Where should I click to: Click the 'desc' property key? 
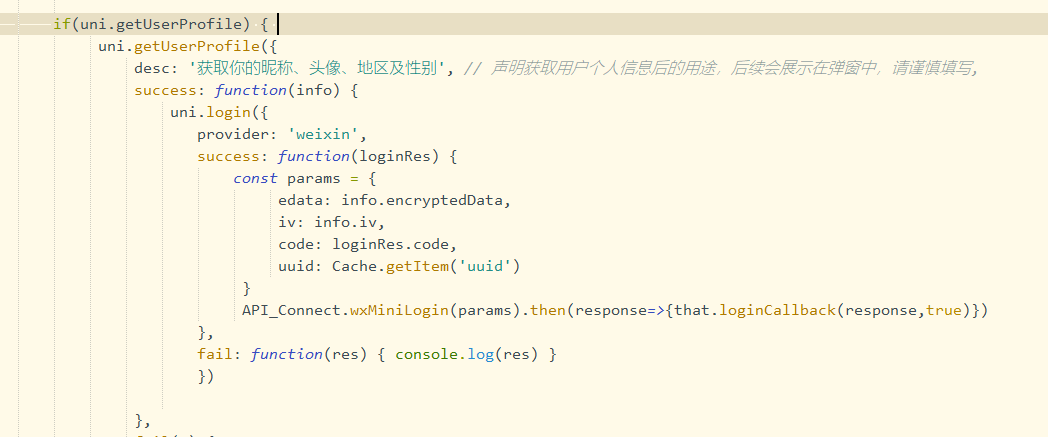pyautogui.click(x=151, y=69)
